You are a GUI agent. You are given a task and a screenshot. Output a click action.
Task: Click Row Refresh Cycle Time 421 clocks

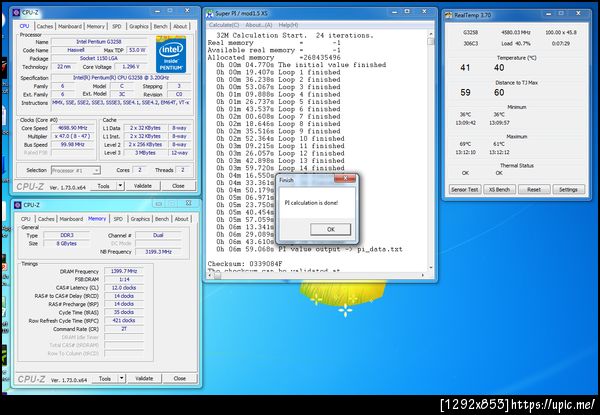pyautogui.click(x=124, y=321)
